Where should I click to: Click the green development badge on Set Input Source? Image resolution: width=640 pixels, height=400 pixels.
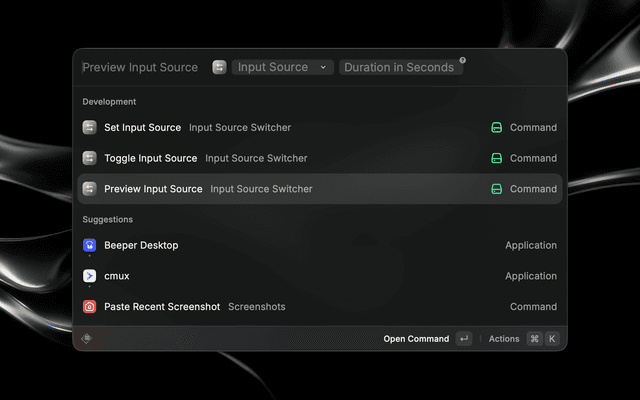(x=496, y=128)
